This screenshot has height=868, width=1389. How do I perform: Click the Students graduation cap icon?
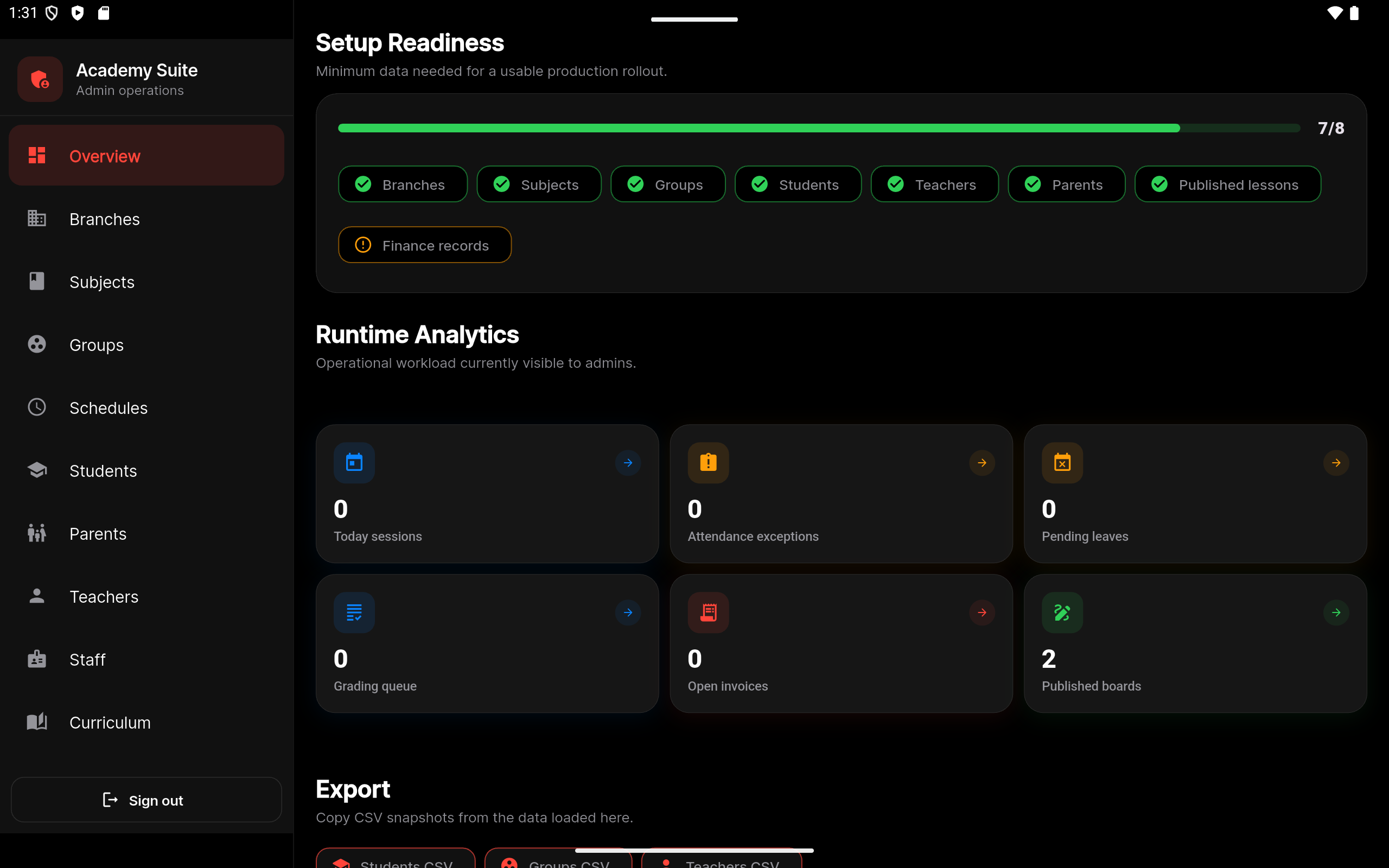pos(37,470)
